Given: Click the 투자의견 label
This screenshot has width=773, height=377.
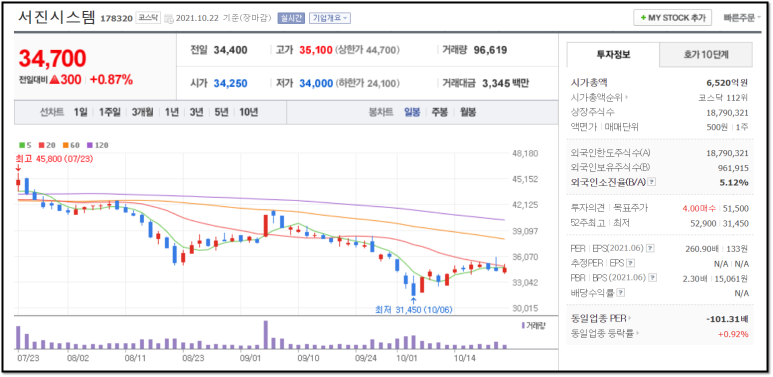Looking at the screenshot, I should click(587, 208).
